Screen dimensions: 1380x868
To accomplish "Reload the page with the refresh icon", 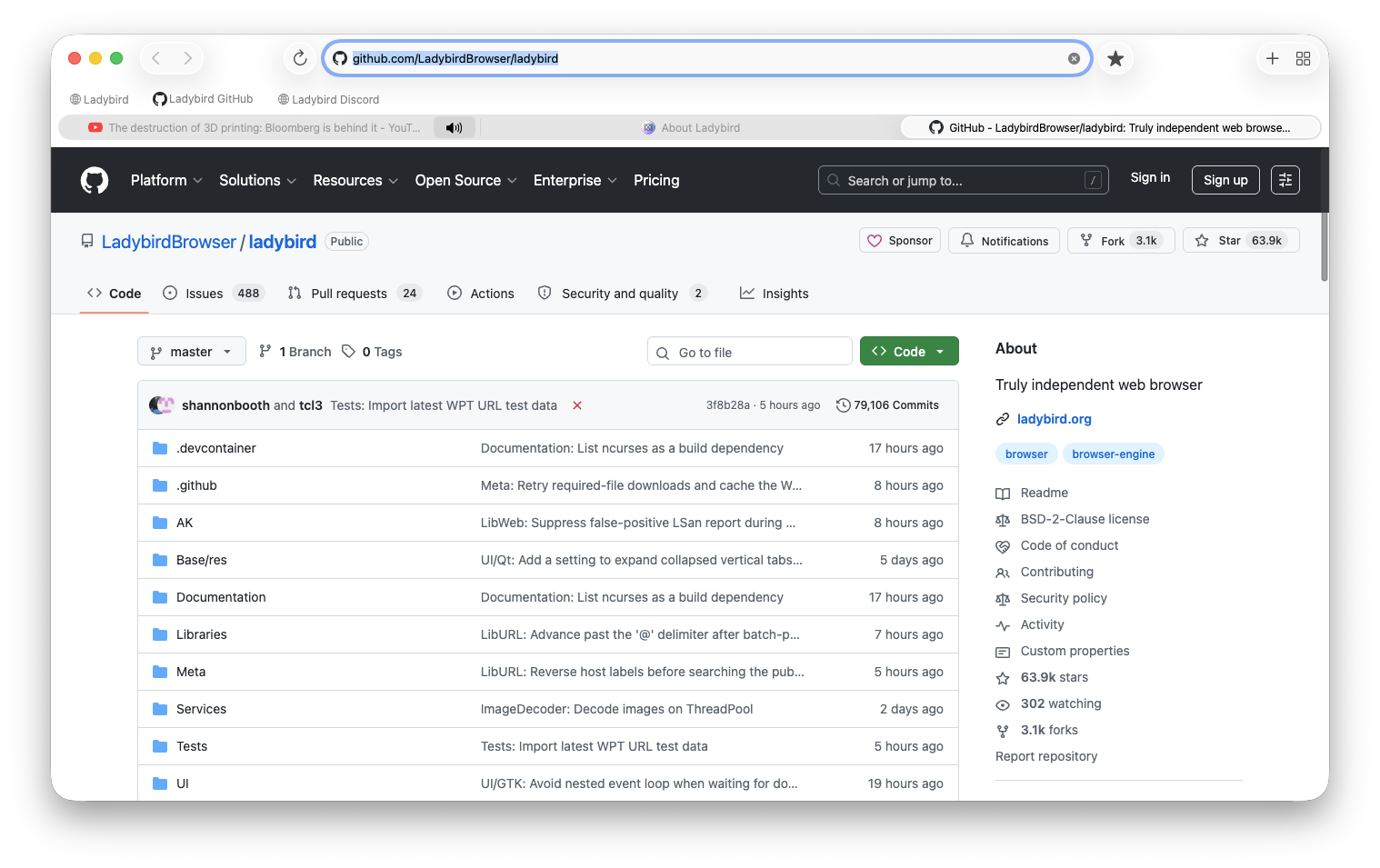I will click(300, 58).
